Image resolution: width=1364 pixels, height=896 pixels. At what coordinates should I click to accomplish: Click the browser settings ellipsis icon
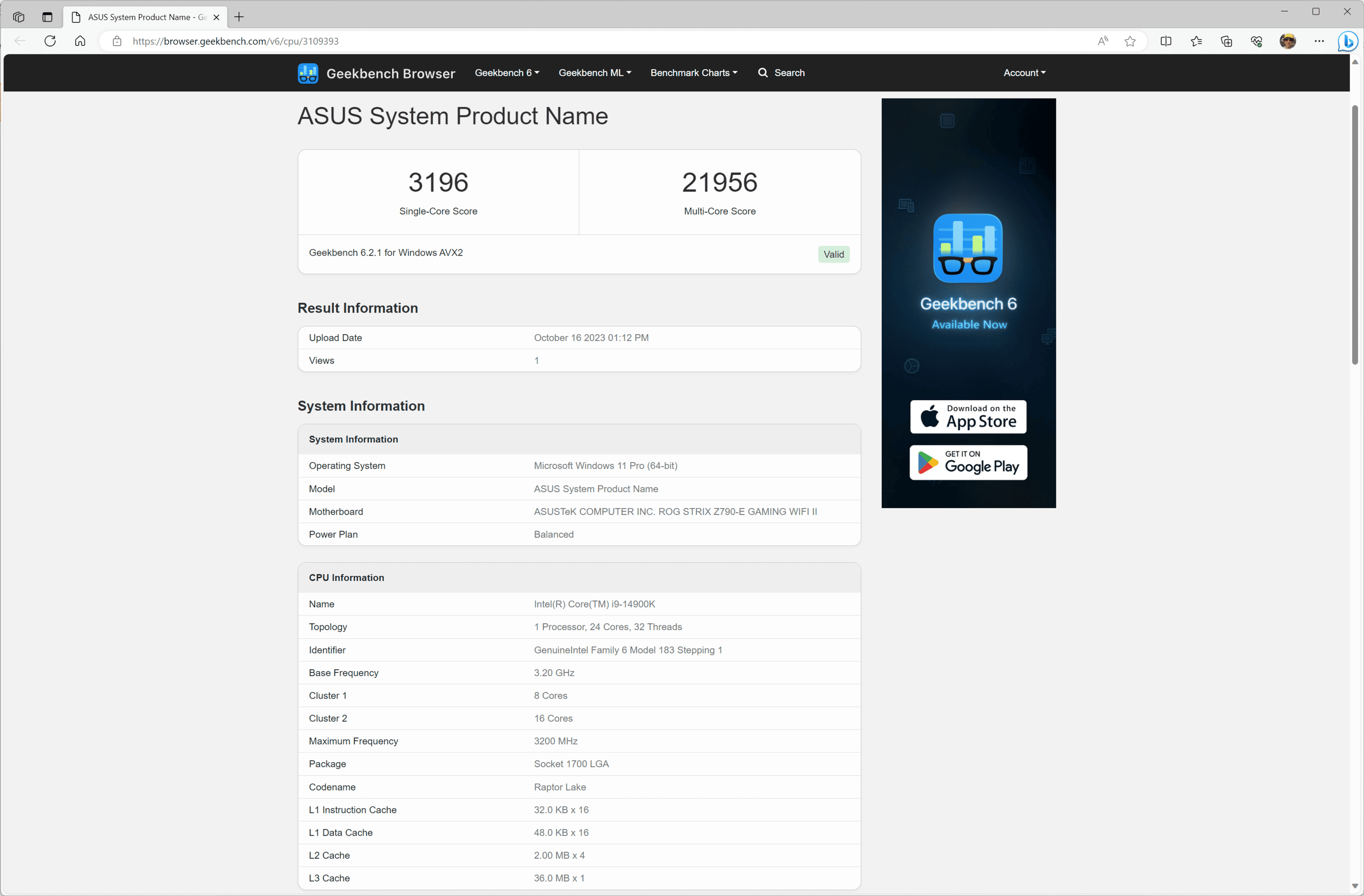(x=1319, y=41)
